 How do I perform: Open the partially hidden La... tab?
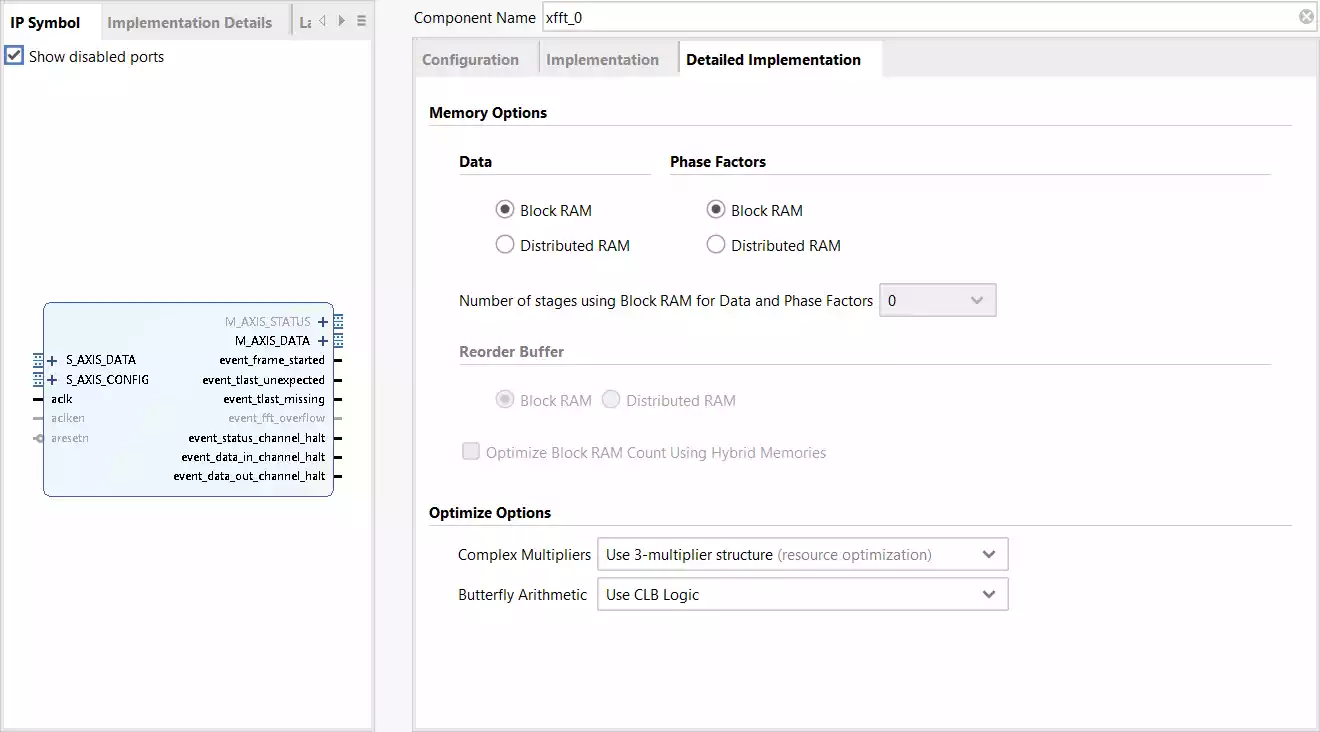point(304,22)
